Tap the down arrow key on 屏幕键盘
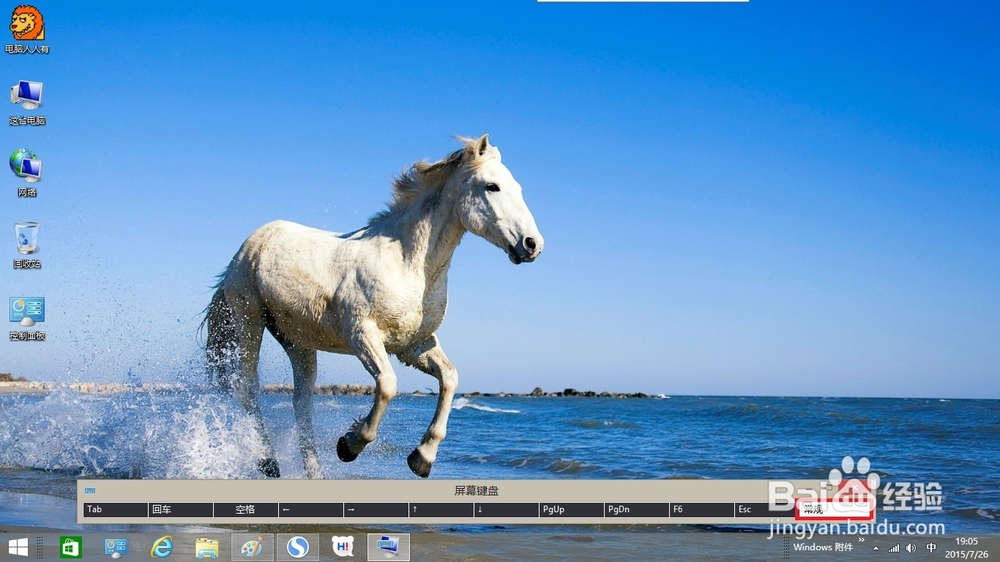This screenshot has width=1000, height=562. 506,510
